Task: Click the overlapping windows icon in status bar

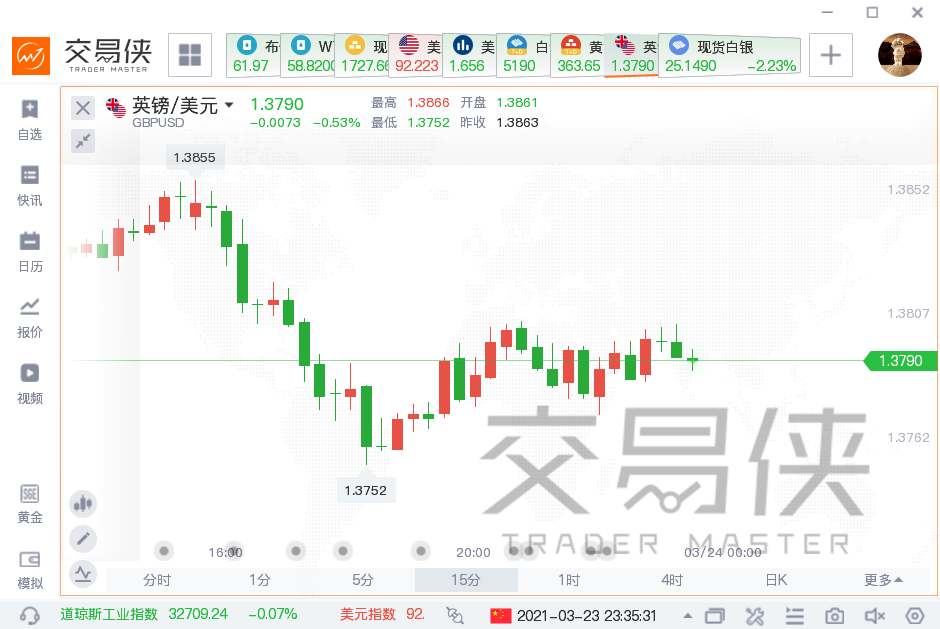Action: 715,616
